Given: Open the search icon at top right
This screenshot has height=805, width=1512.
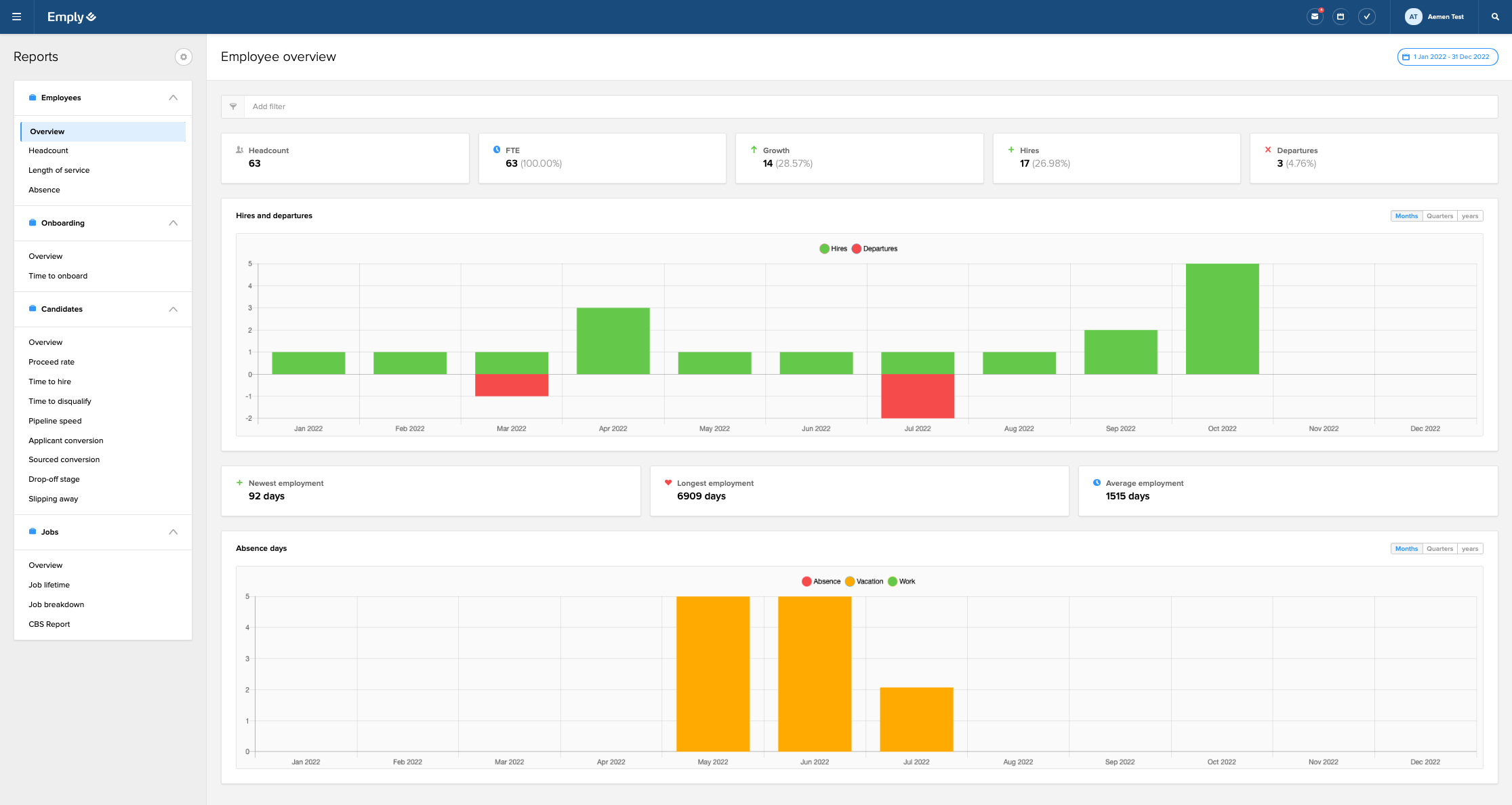Looking at the screenshot, I should (1495, 16).
